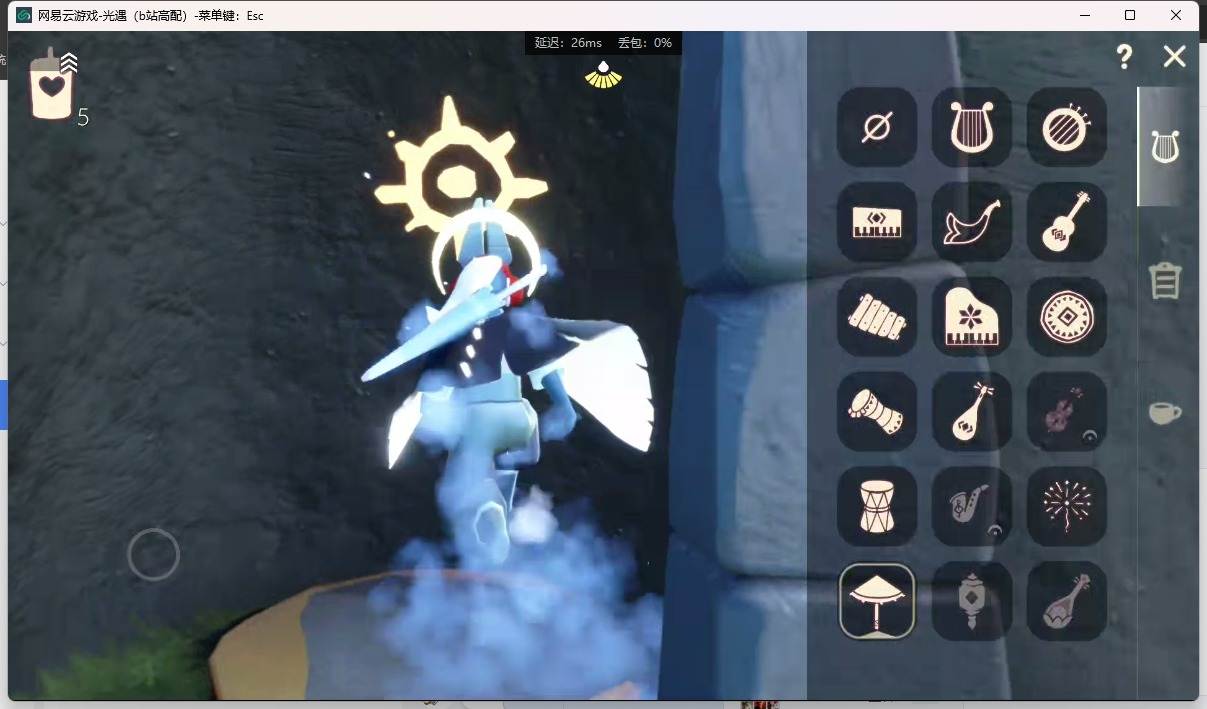Tap the heart candle counter icon
The image size is (1207, 709).
tap(53, 85)
